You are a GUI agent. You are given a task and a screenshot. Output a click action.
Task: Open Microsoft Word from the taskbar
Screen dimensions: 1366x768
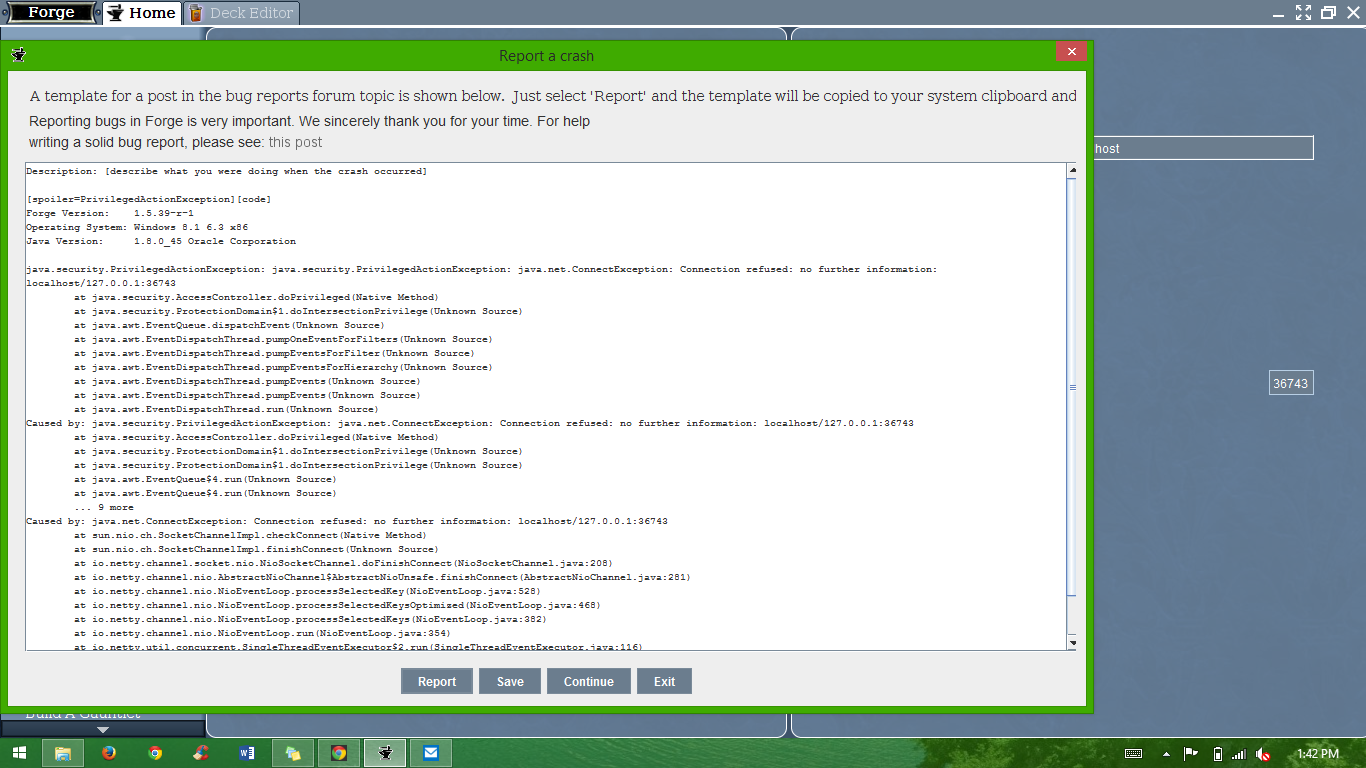tap(247, 753)
